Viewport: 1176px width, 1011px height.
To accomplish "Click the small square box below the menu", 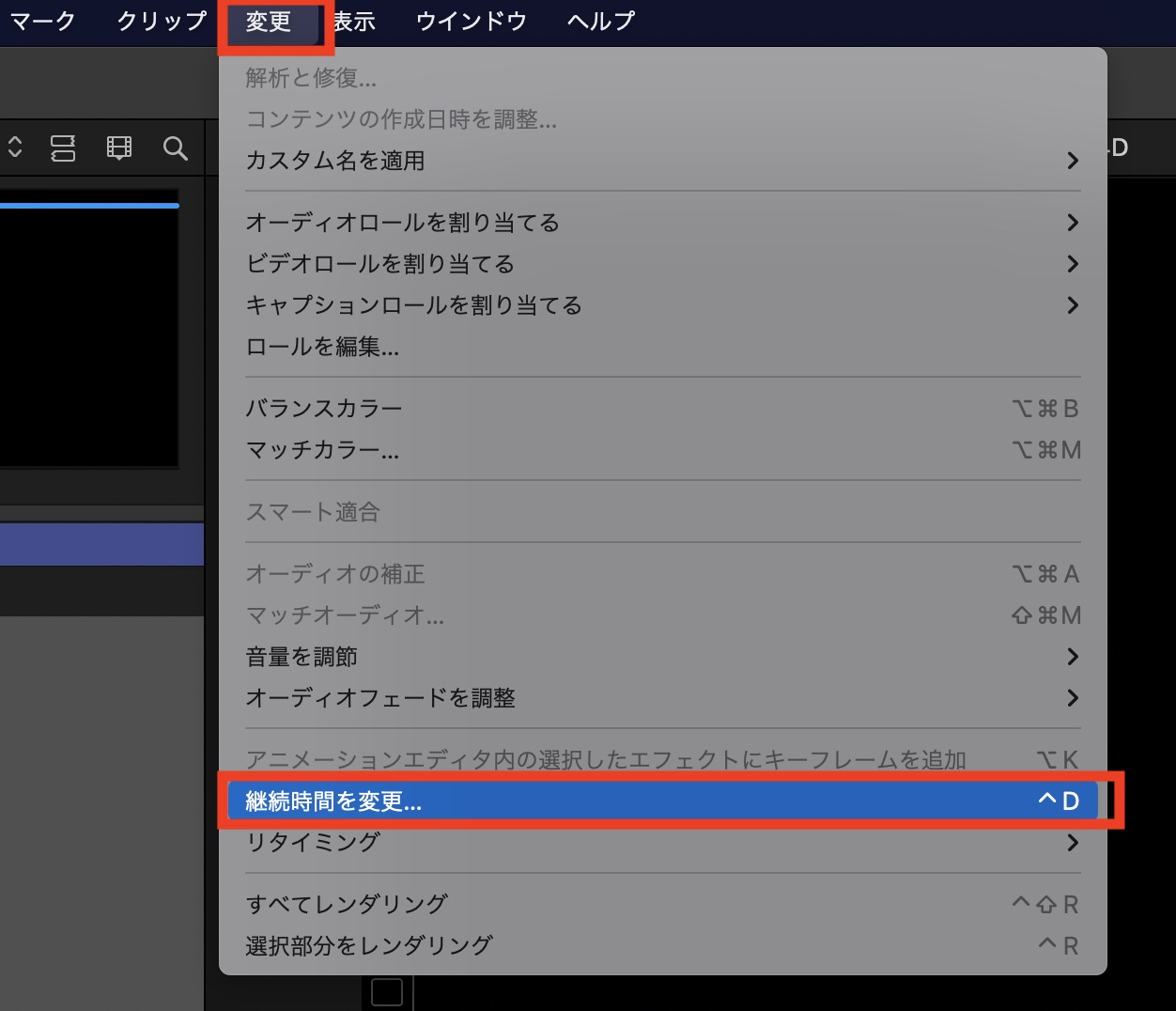I will [x=387, y=992].
